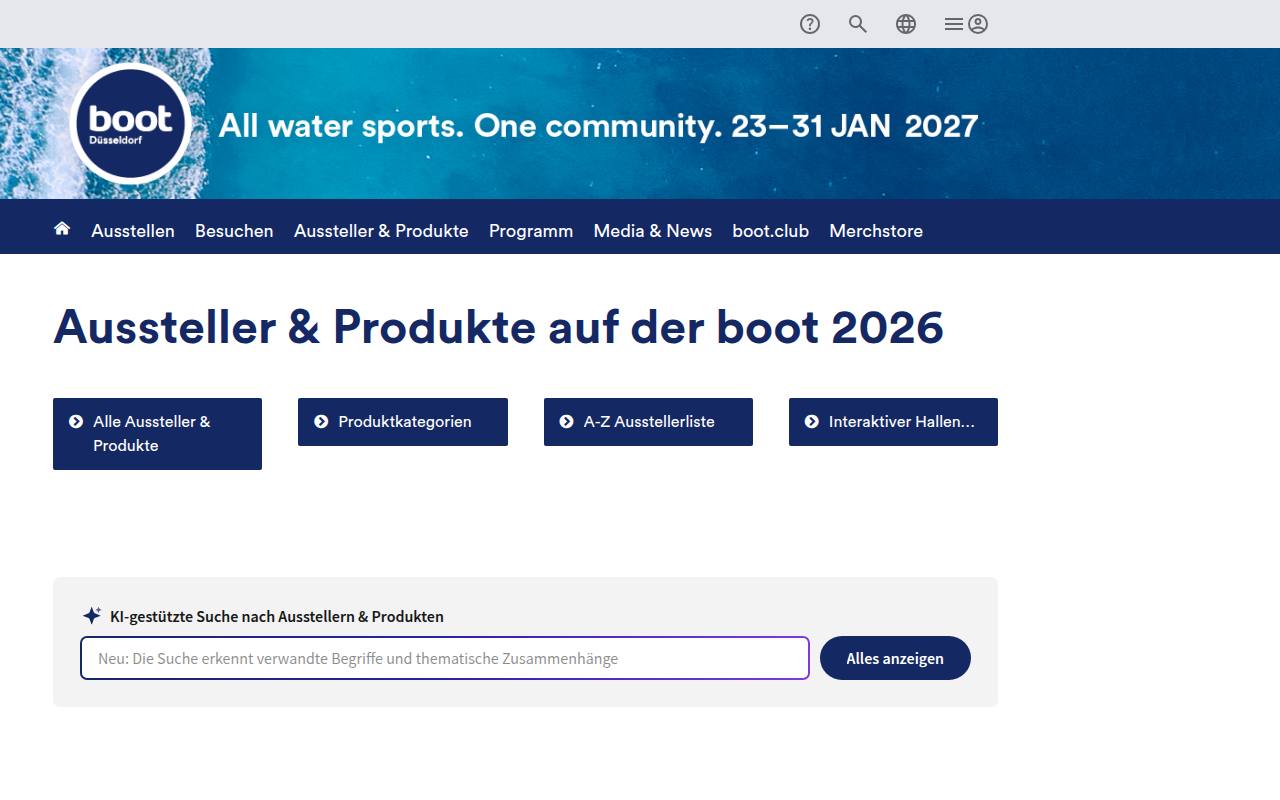Click the Alles anzeigen button
The height and width of the screenshot is (800, 1280).
[895, 658]
